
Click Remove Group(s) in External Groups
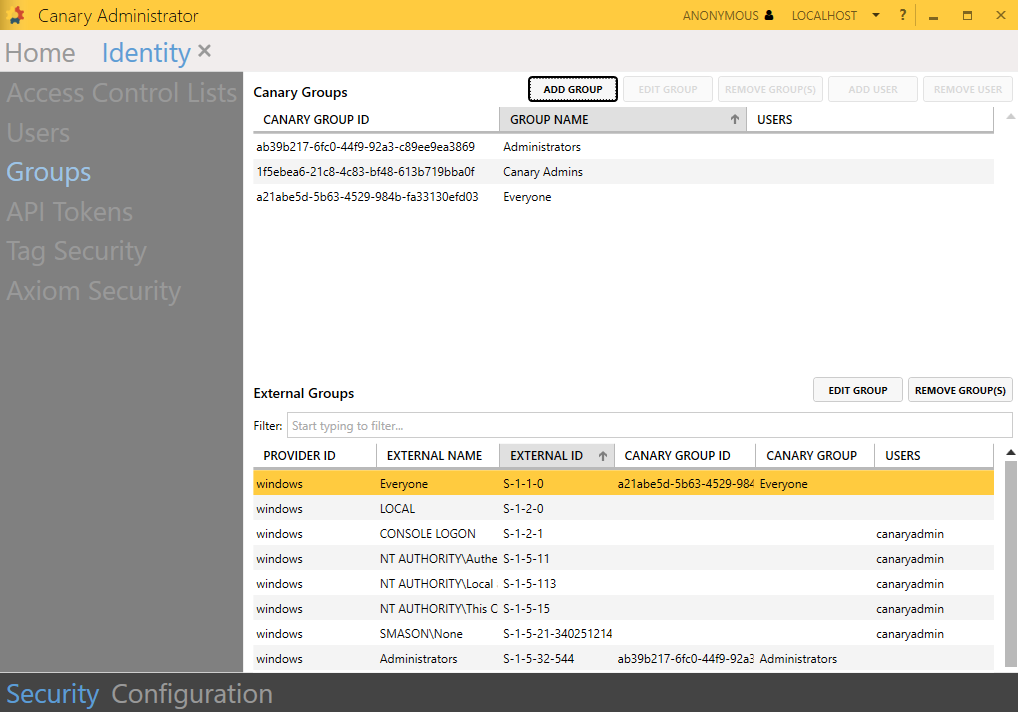click(960, 390)
